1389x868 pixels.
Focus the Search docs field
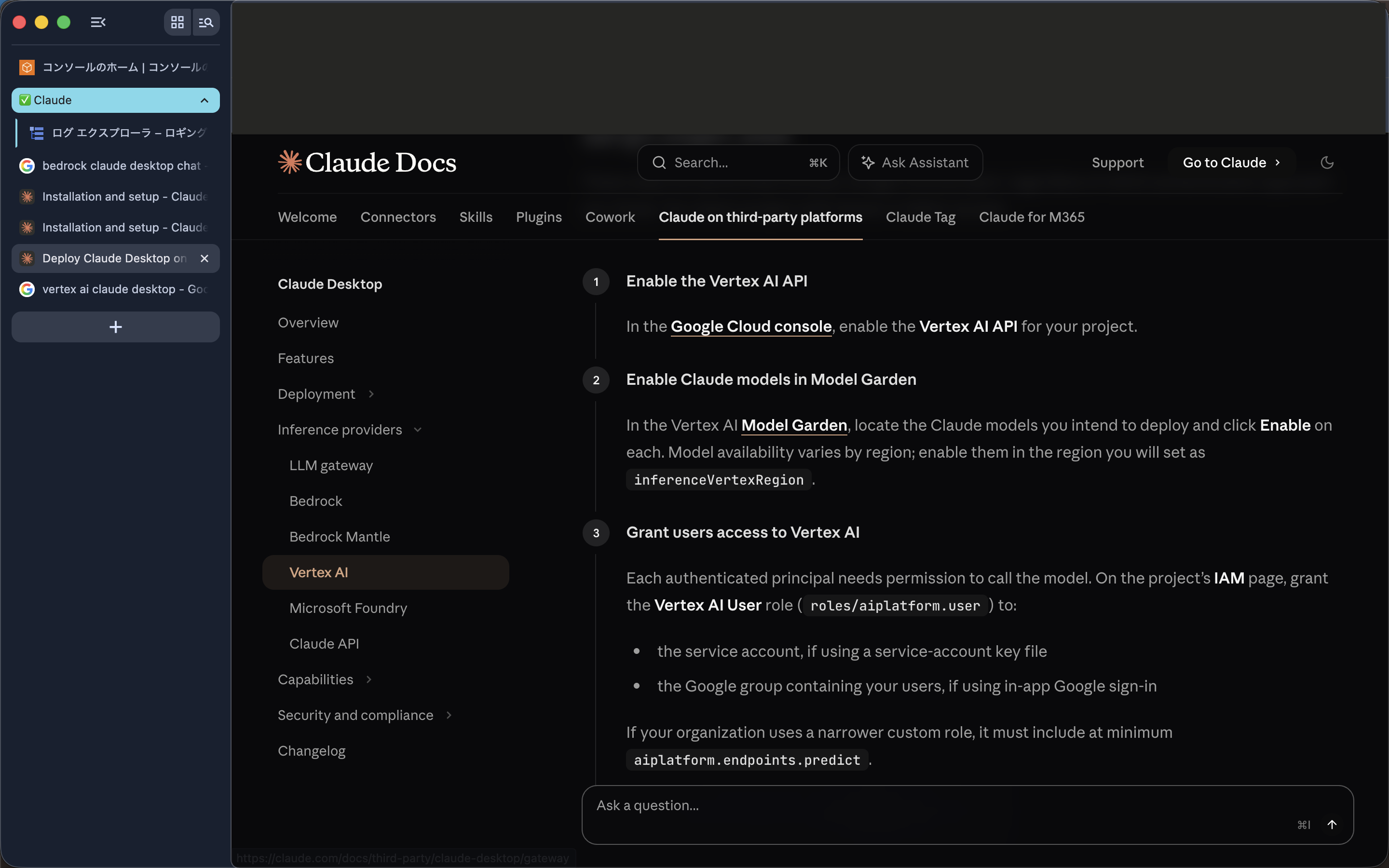[738, 163]
